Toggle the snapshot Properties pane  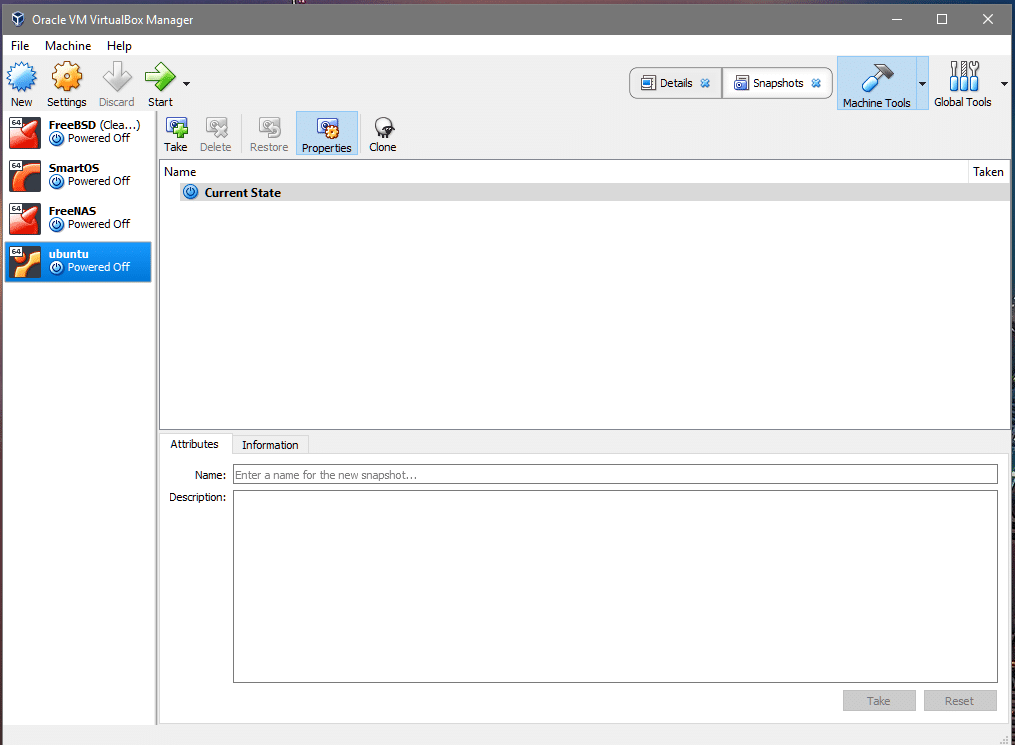click(327, 133)
